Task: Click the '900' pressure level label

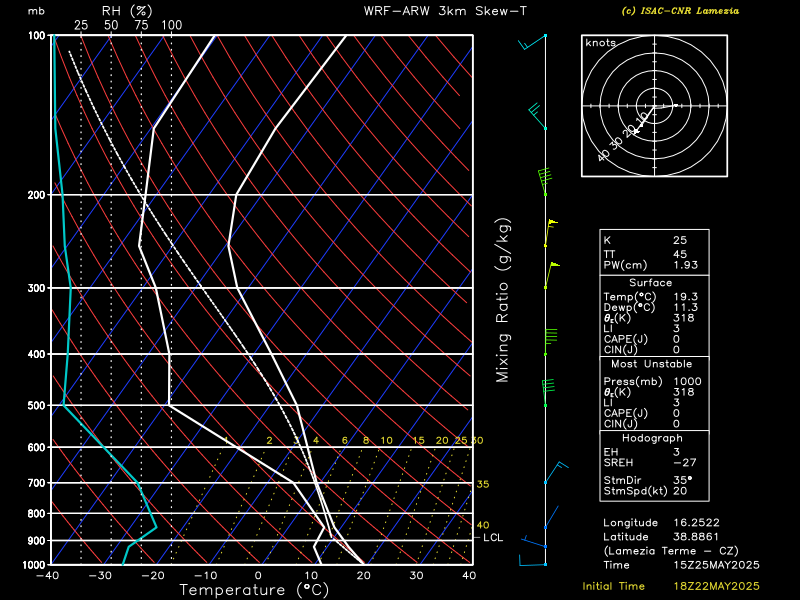Action: point(36,541)
